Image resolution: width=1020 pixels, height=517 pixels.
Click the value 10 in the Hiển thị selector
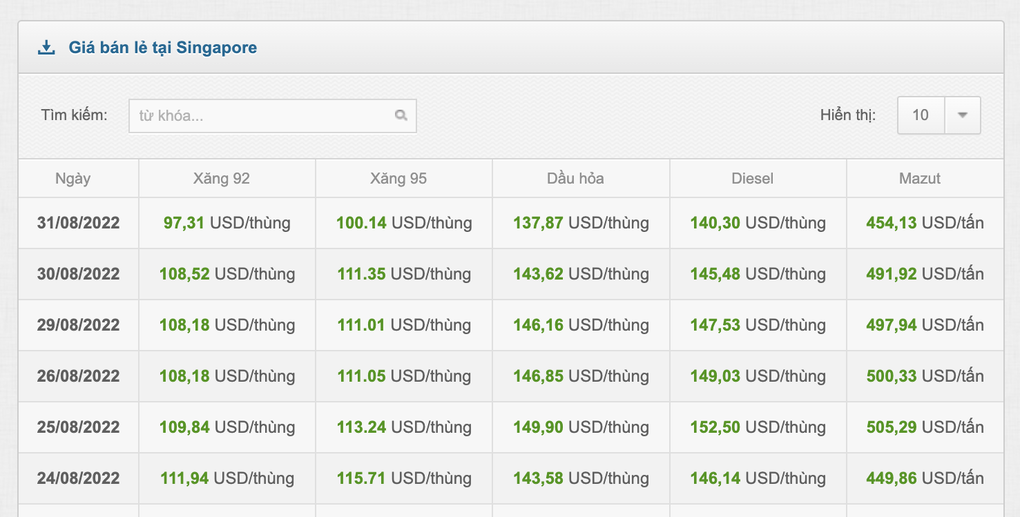(920, 115)
